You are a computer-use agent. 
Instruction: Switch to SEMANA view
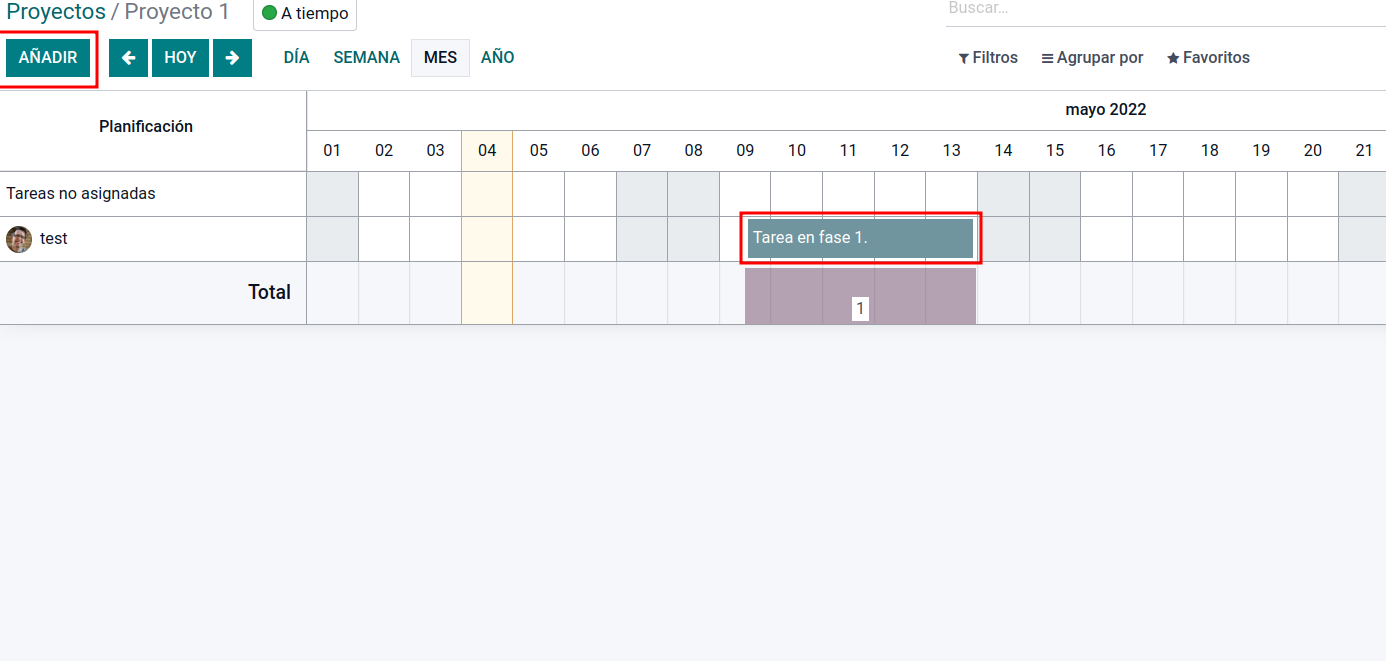coord(367,58)
